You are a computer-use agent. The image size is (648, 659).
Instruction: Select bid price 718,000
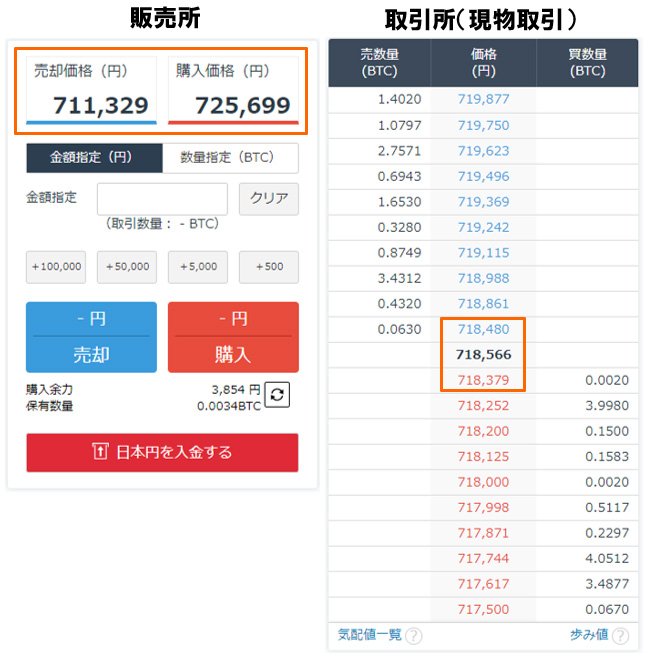[483, 482]
